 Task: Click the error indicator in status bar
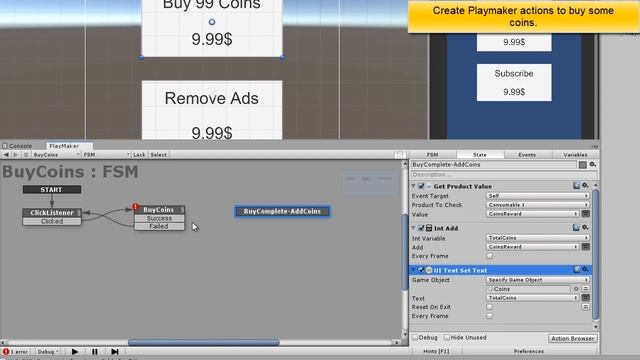pos(16,351)
